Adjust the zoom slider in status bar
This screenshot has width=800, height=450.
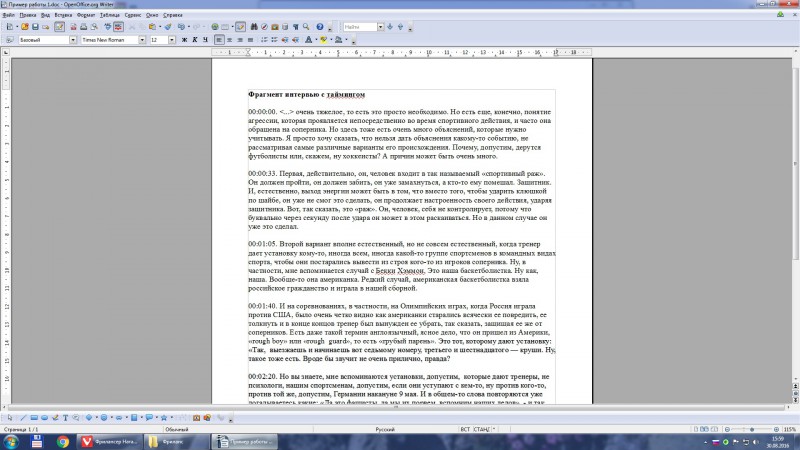(x=752, y=429)
